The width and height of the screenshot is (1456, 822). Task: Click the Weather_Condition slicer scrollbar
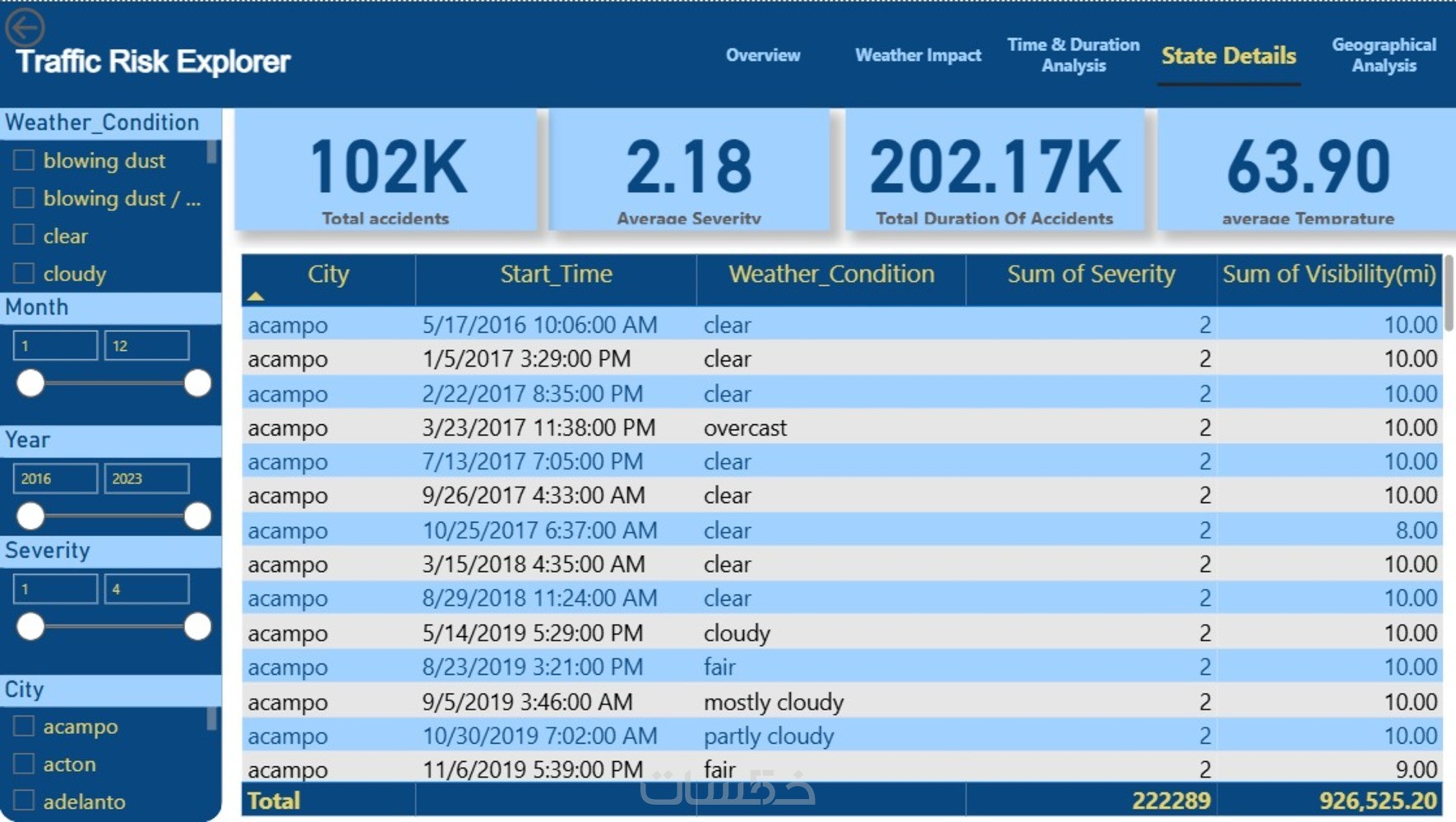(212, 152)
